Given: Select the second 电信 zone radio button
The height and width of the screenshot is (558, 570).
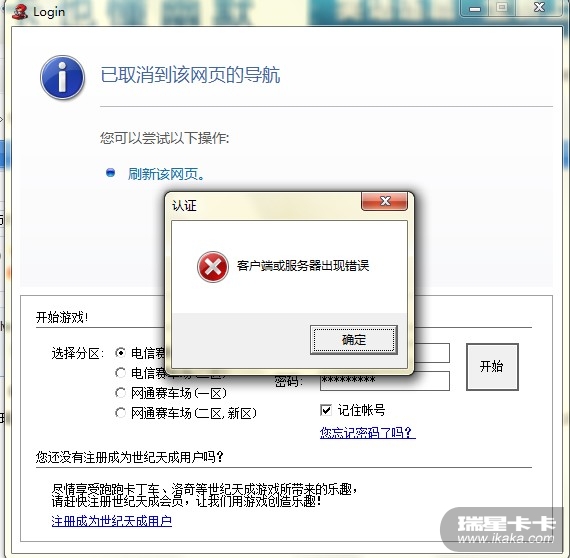Looking at the screenshot, I should 120,373.
